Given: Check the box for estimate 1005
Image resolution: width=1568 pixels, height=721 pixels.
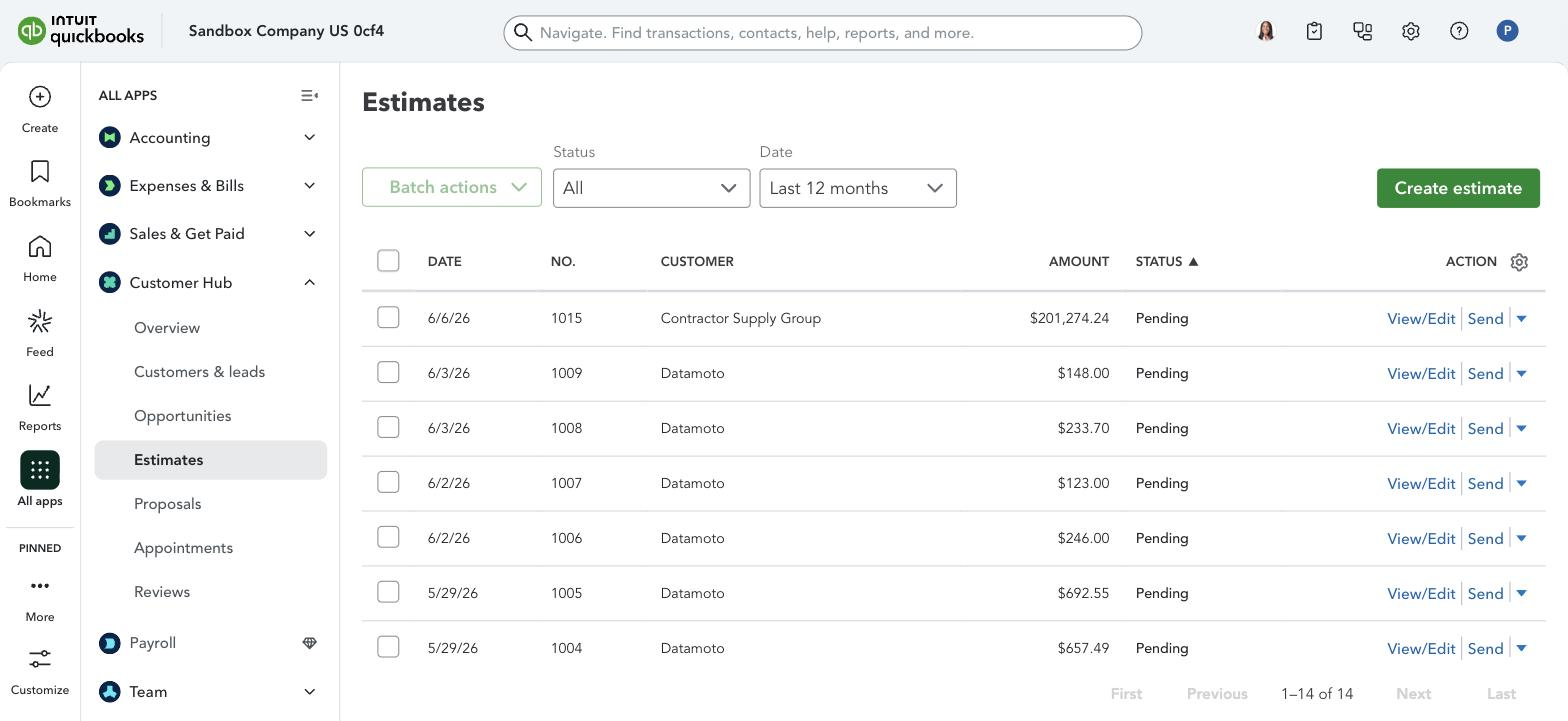Looking at the screenshot, I should 388,592.
